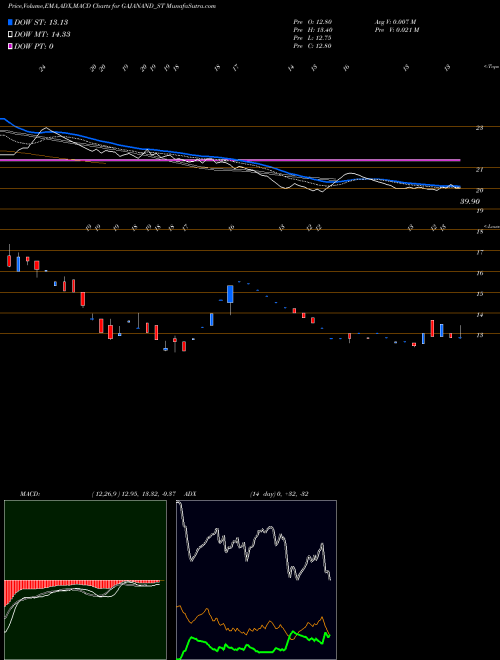Click the y-axis label 21

click(x=479, y=169)
